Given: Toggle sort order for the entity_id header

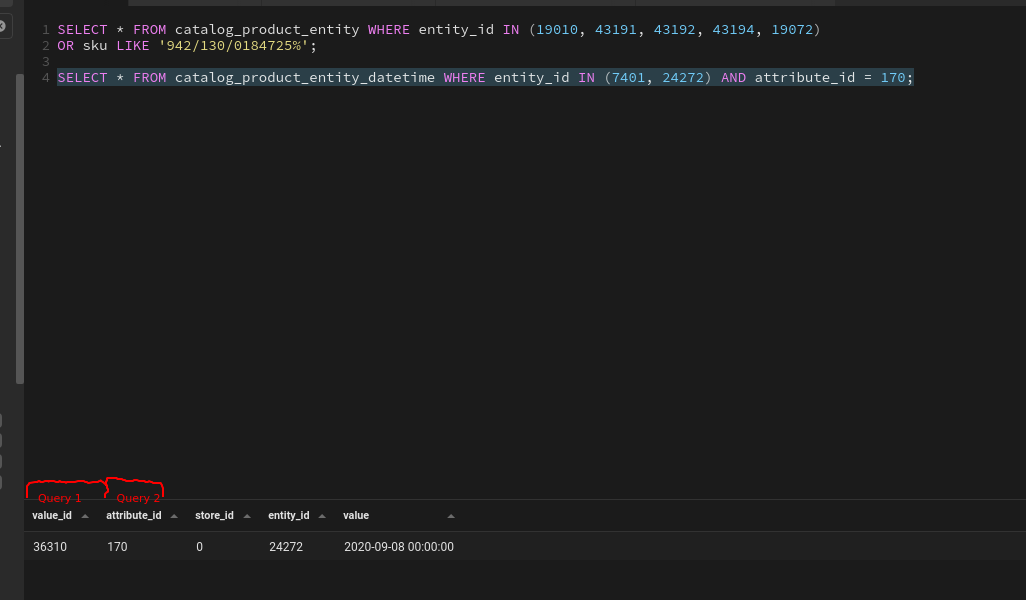Looking at the screenshot, I should (x=323, y=515).
